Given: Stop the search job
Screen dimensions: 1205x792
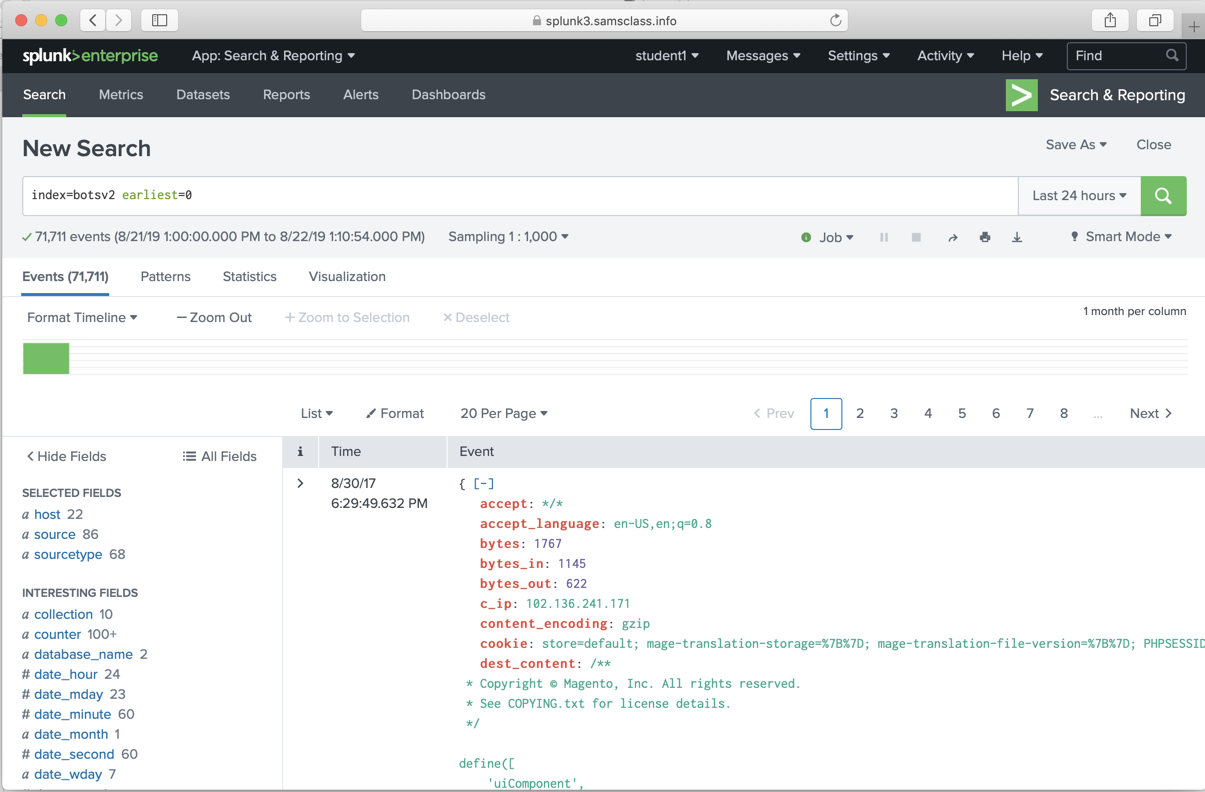Looking at the screenshot, I should pos(916,238).
